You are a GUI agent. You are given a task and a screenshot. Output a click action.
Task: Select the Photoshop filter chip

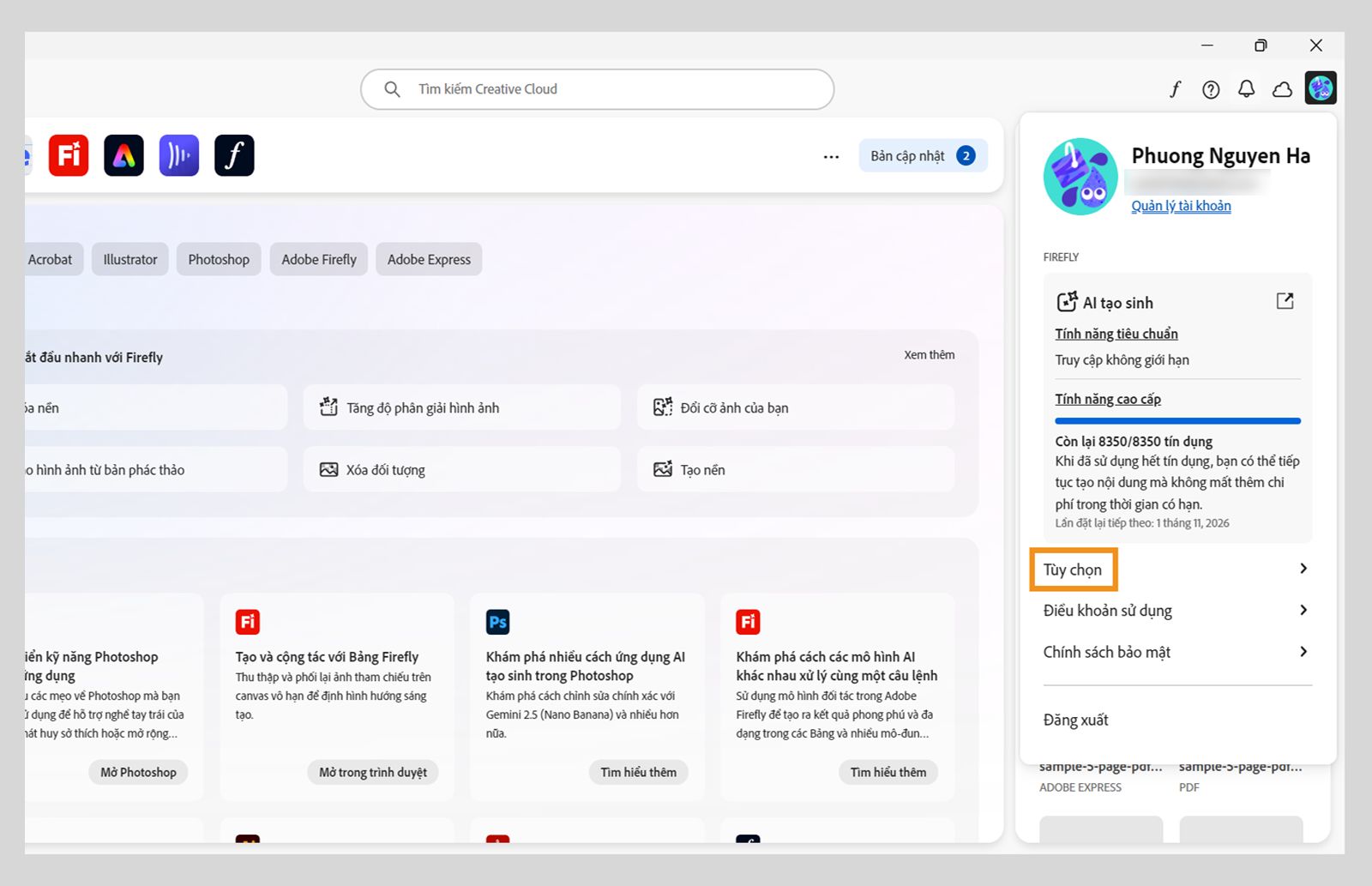[219, 259]
